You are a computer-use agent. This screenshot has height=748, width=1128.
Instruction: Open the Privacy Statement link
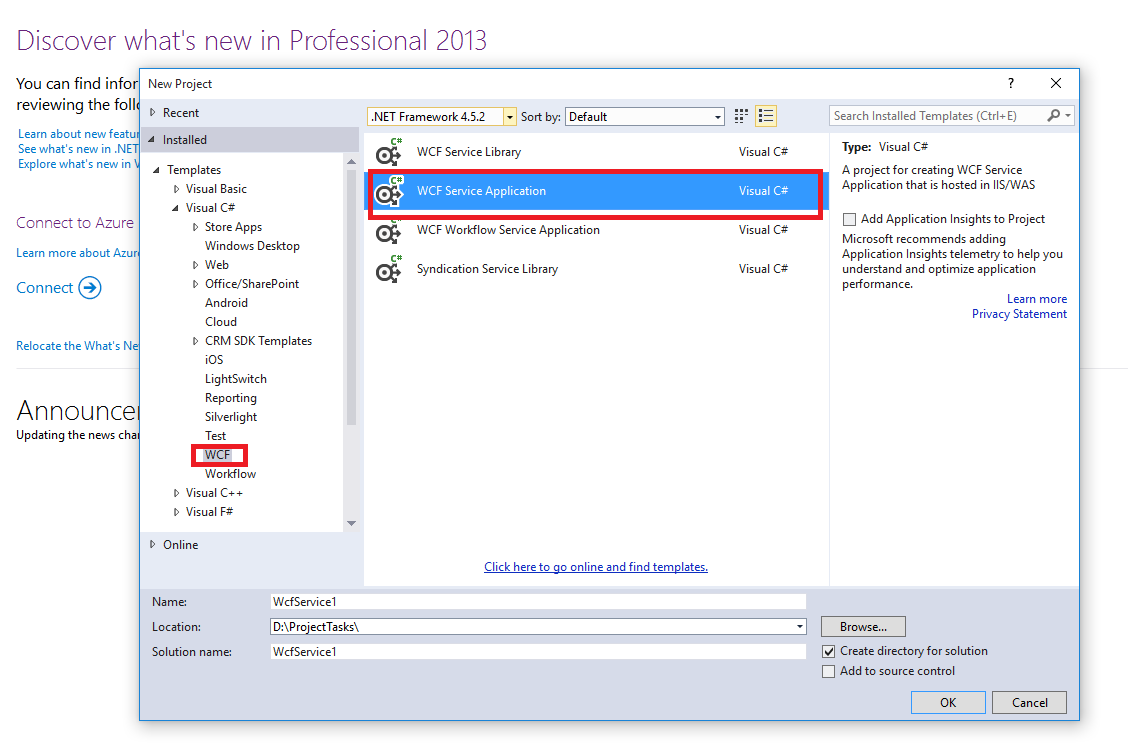(x=1019, y=314)
